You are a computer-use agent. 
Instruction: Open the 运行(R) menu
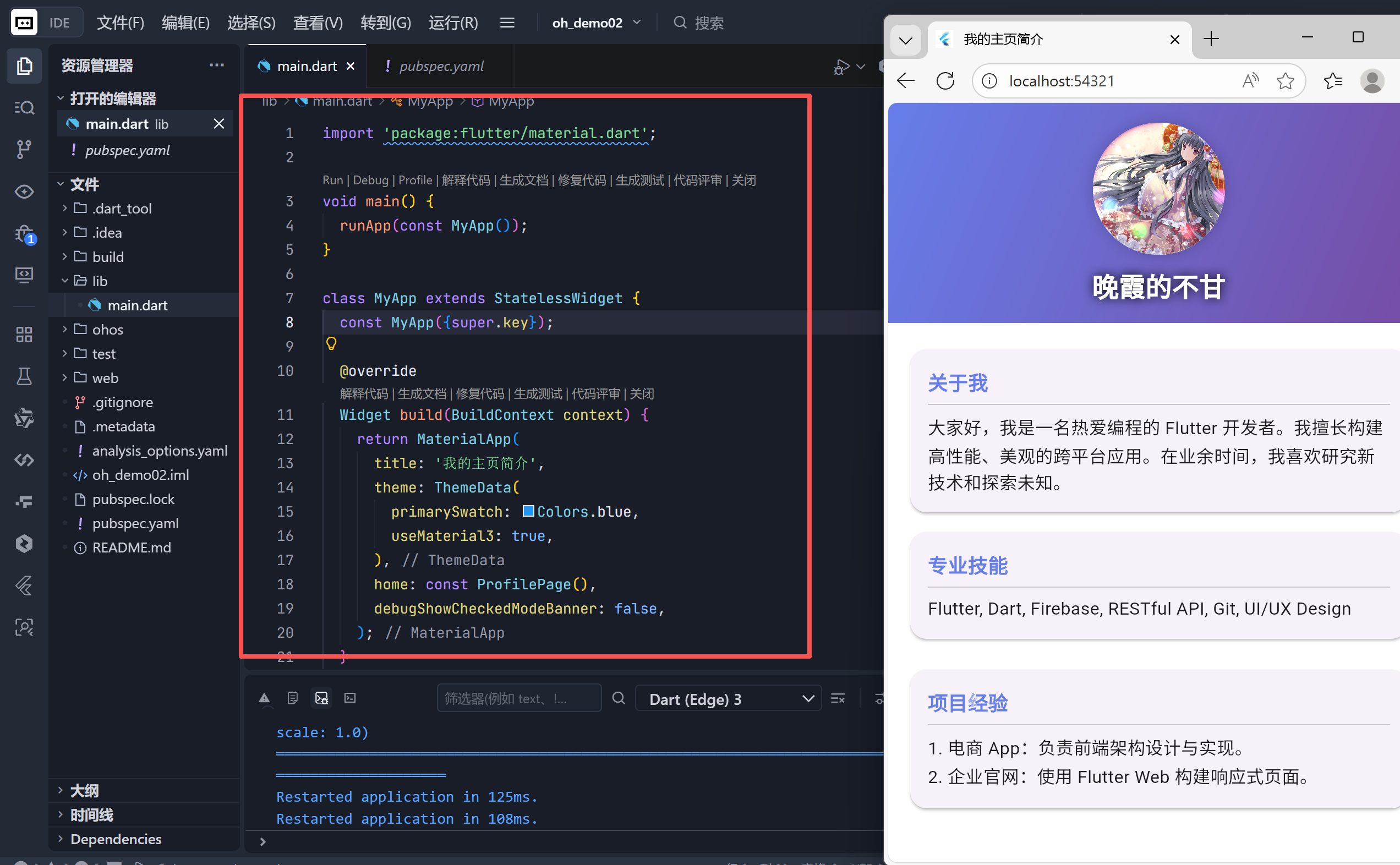pos(452,23)
